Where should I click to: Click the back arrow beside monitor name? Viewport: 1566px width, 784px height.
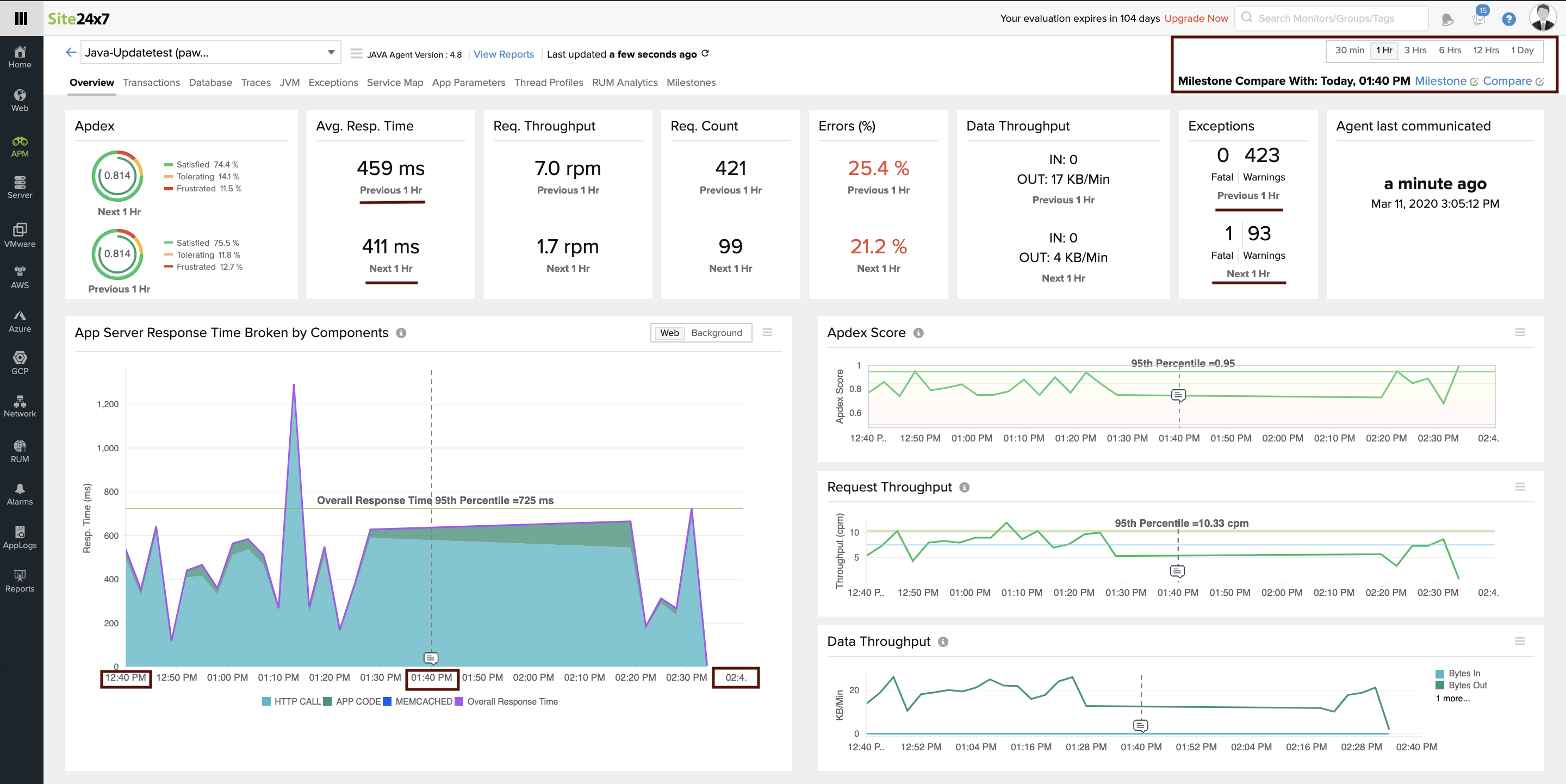(71, 53)
